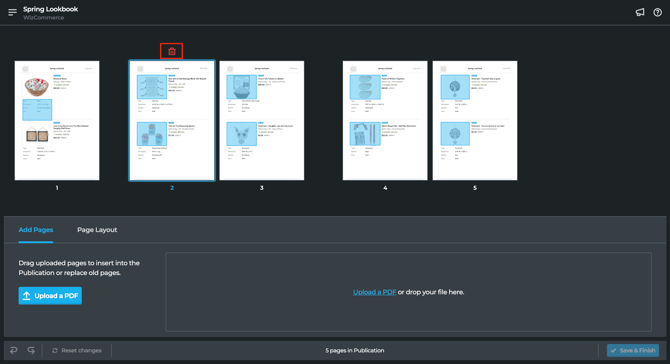Delete page 2 with trash icon
670x364 pixels.
coord(172,51)
